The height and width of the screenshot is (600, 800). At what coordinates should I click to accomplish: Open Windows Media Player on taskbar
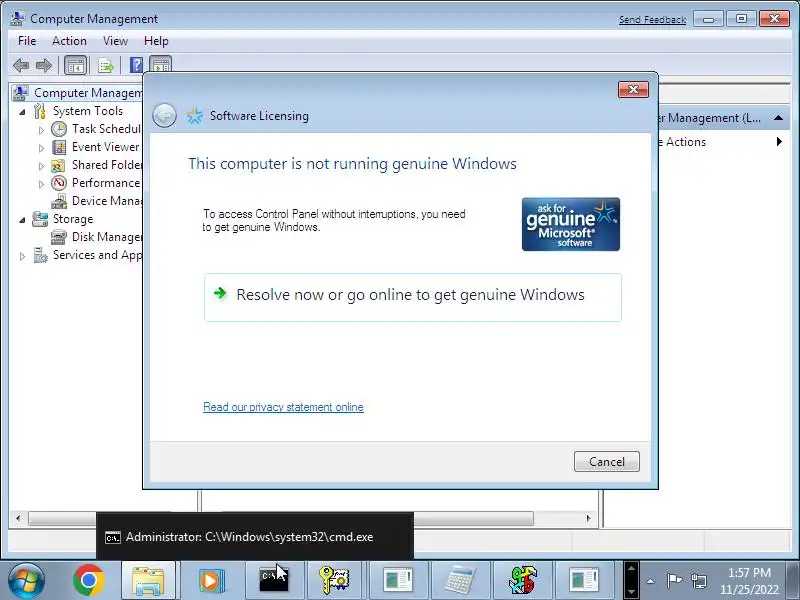pyautogui.click(x=210, y=581)
